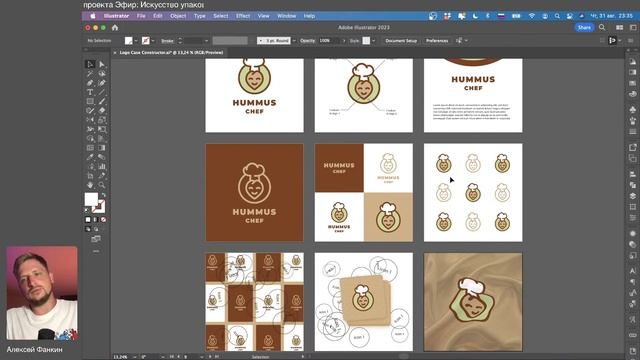Select the Eraser tool
This screenshot has height=360, width=640.
pyautogui.click(x=102, y=110)
